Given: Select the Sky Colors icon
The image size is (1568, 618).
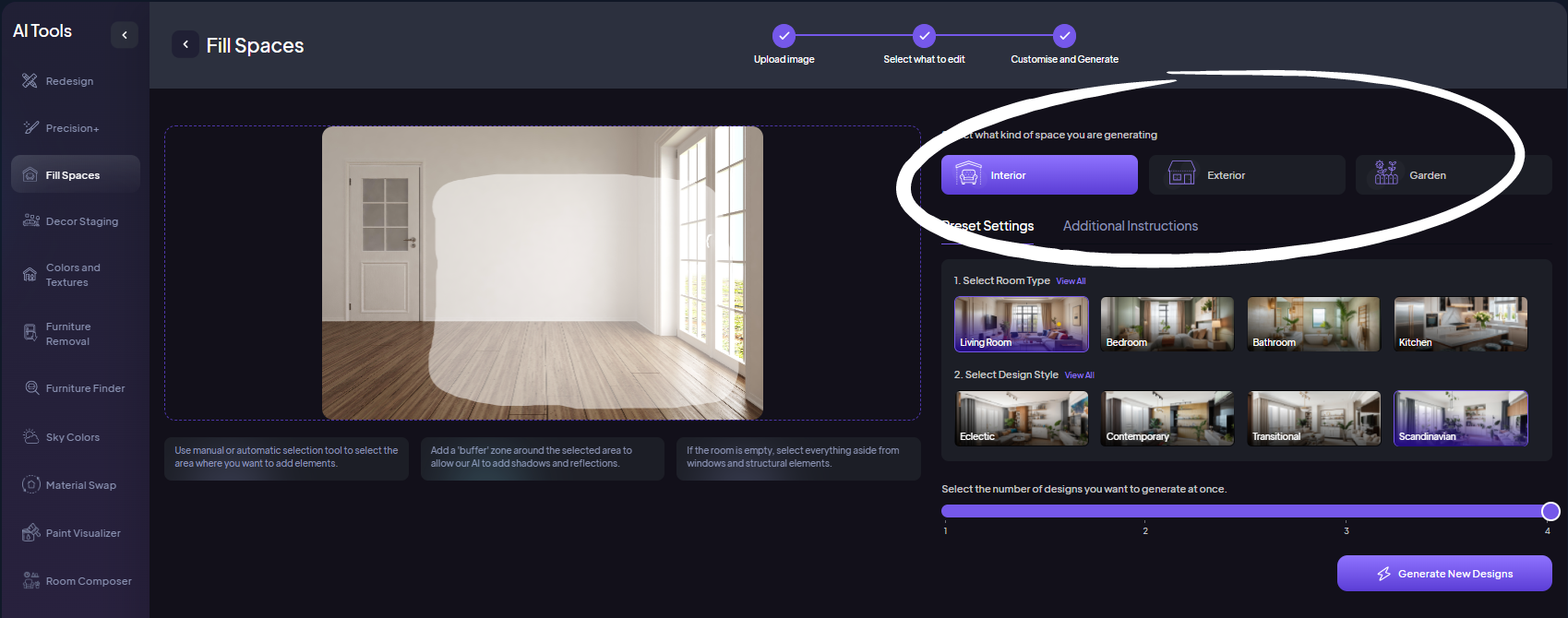Looking at the screenshot, I should tap(30, 437).
